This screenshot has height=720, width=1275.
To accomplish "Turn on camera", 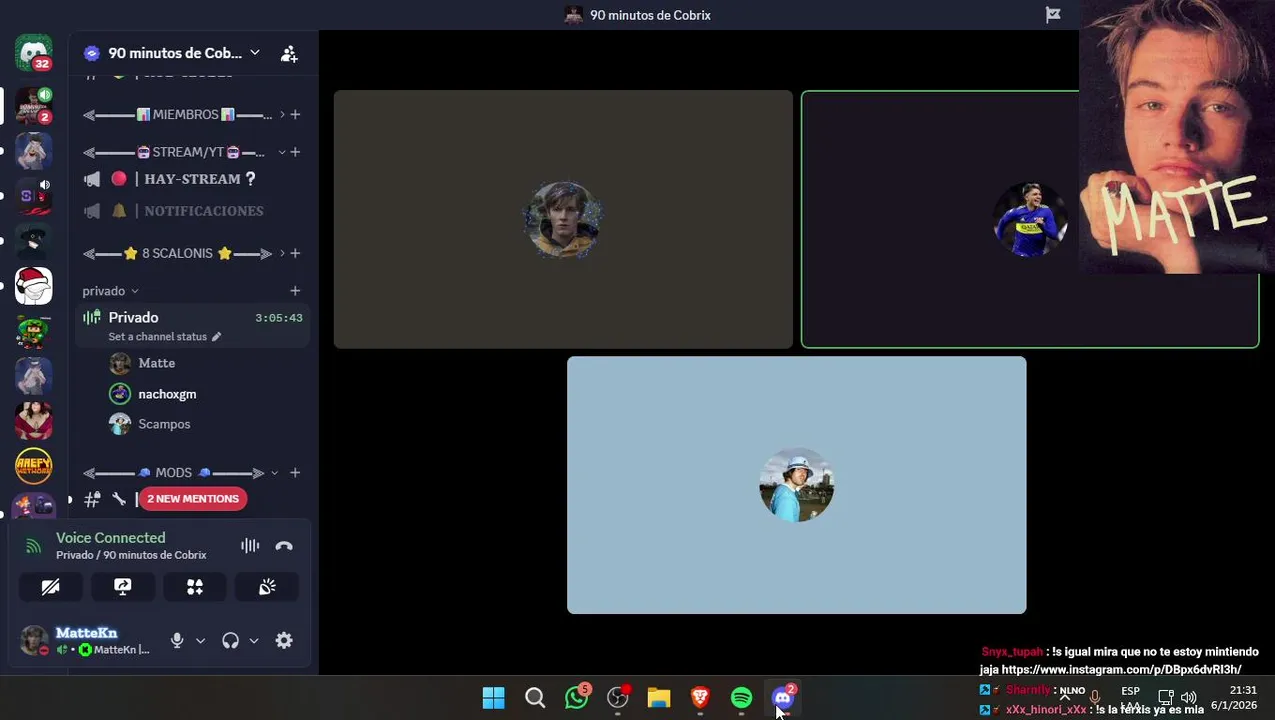I will [x=50, y=587].
